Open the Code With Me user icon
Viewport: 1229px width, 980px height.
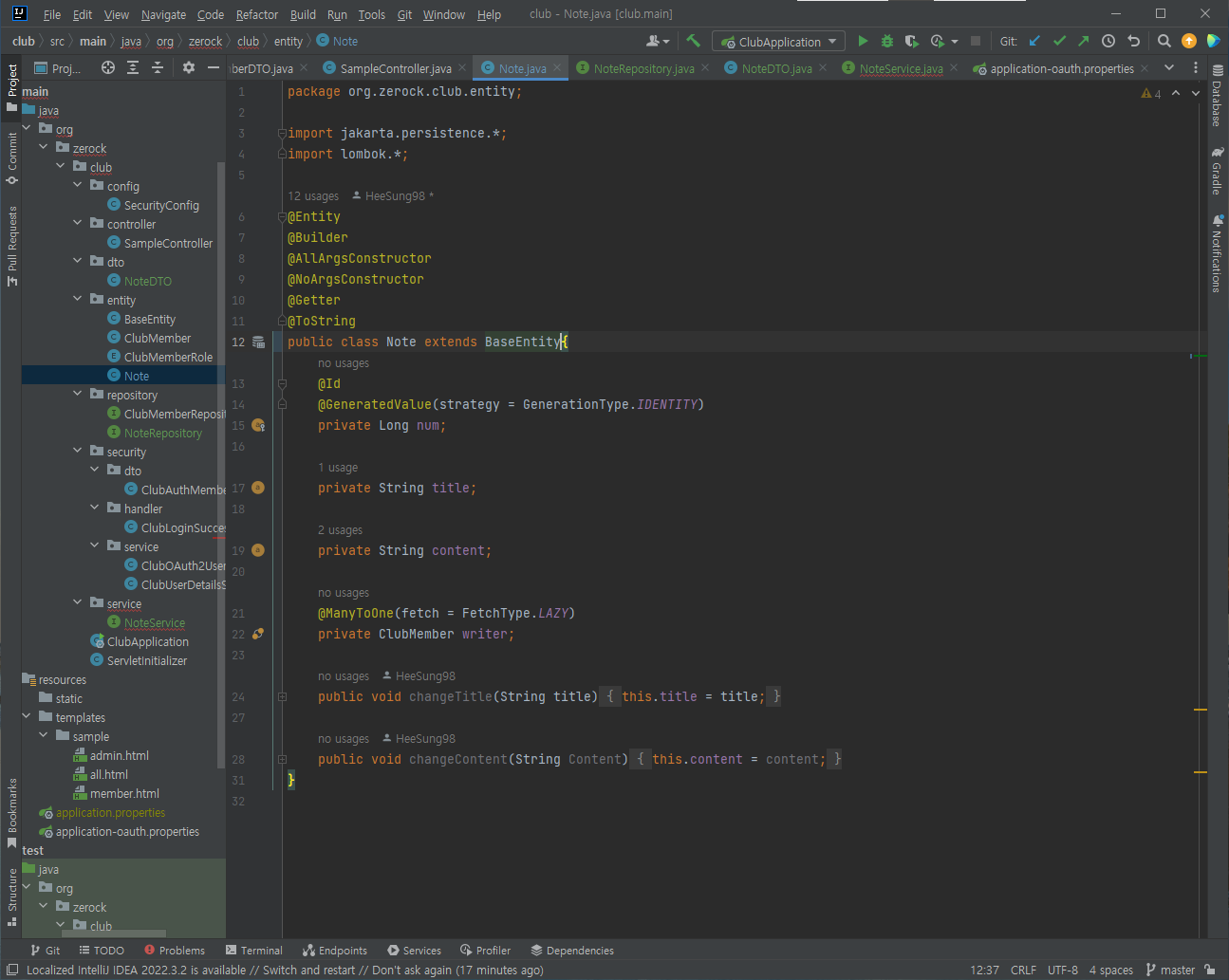click(x=658, y=41)
